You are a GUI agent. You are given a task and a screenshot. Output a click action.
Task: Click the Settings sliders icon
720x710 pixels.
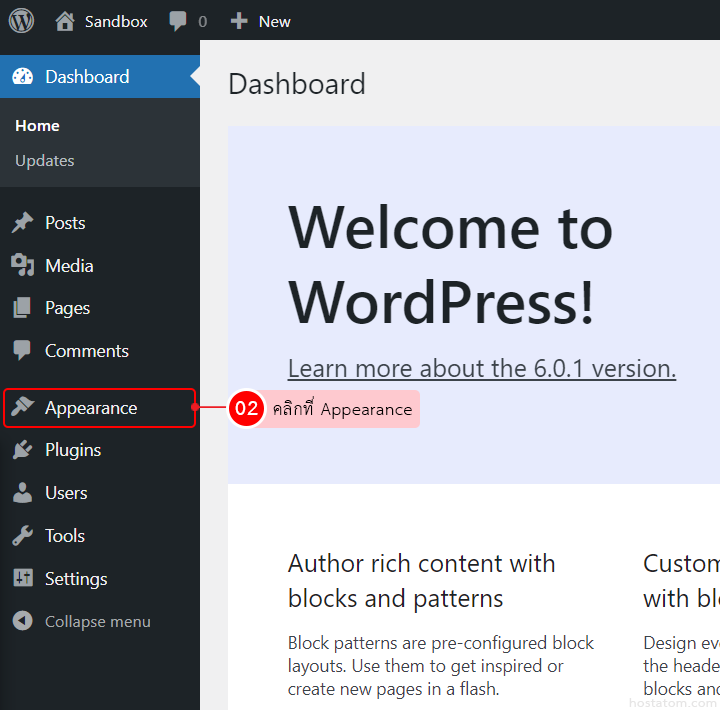pyautogui.click(x=22, y=579)
